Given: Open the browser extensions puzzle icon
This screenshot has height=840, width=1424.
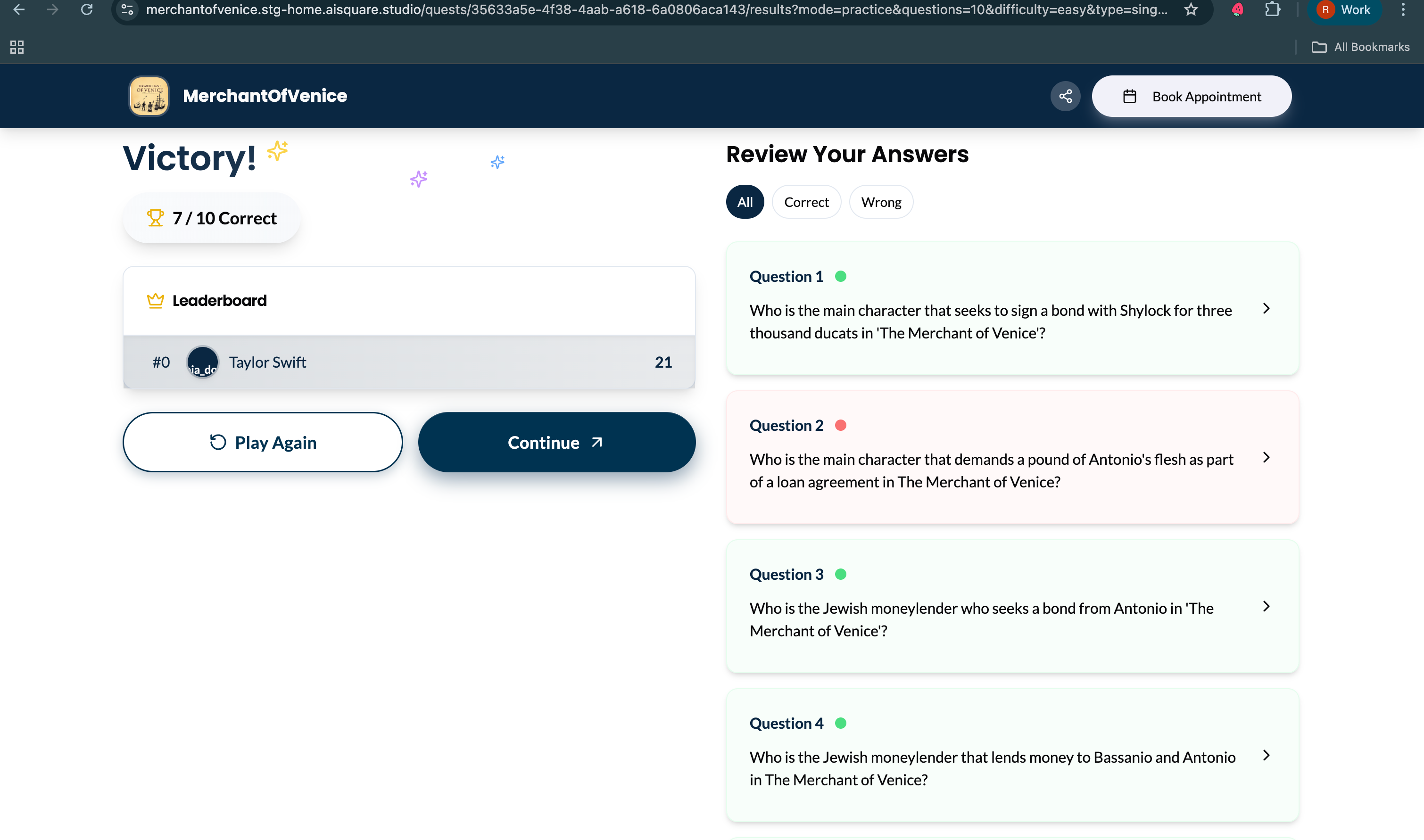Looking at the screenshot, I should coord(1272,9).
